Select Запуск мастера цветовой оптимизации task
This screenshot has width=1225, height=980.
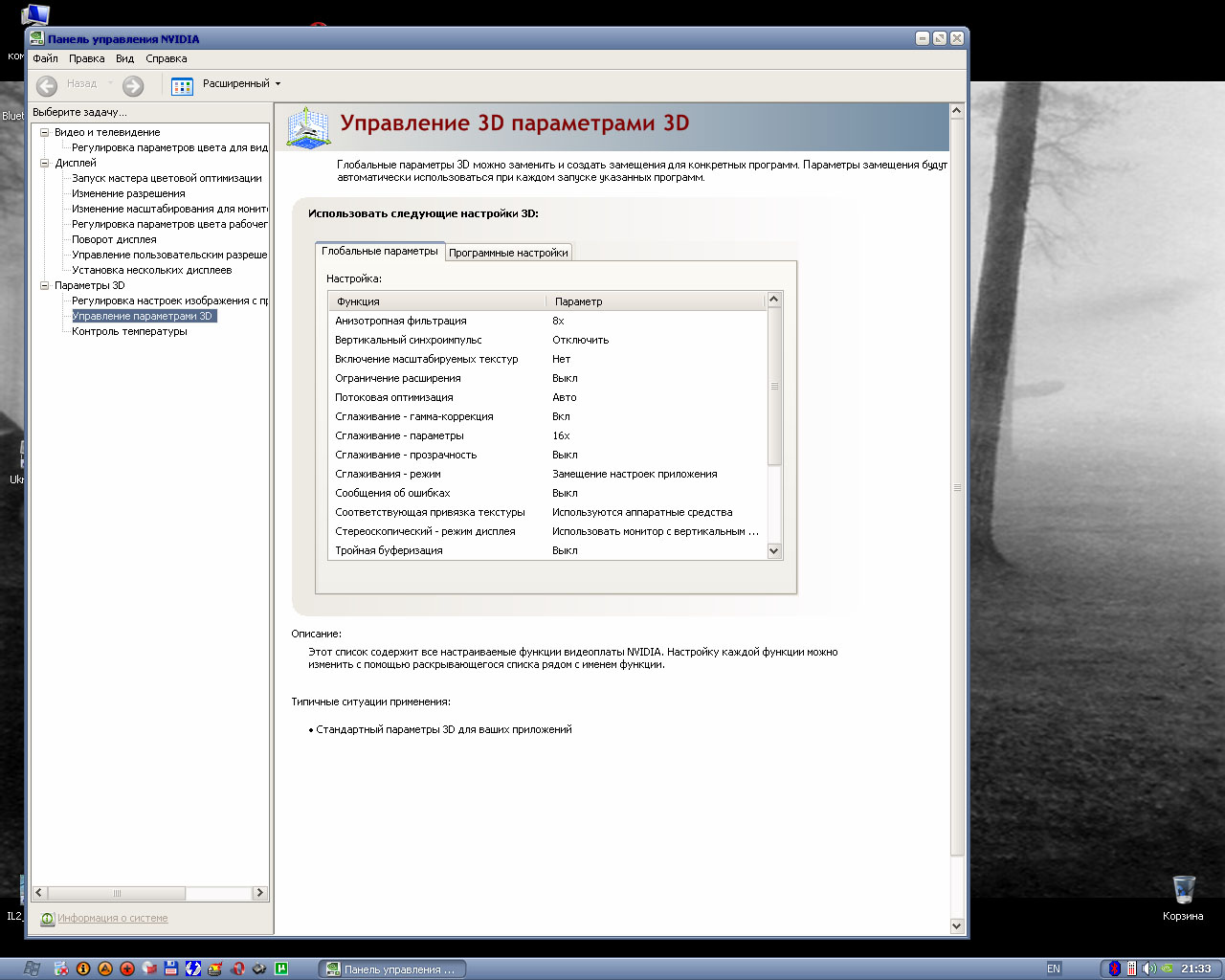pyautogui.click(x=167, y=178)
